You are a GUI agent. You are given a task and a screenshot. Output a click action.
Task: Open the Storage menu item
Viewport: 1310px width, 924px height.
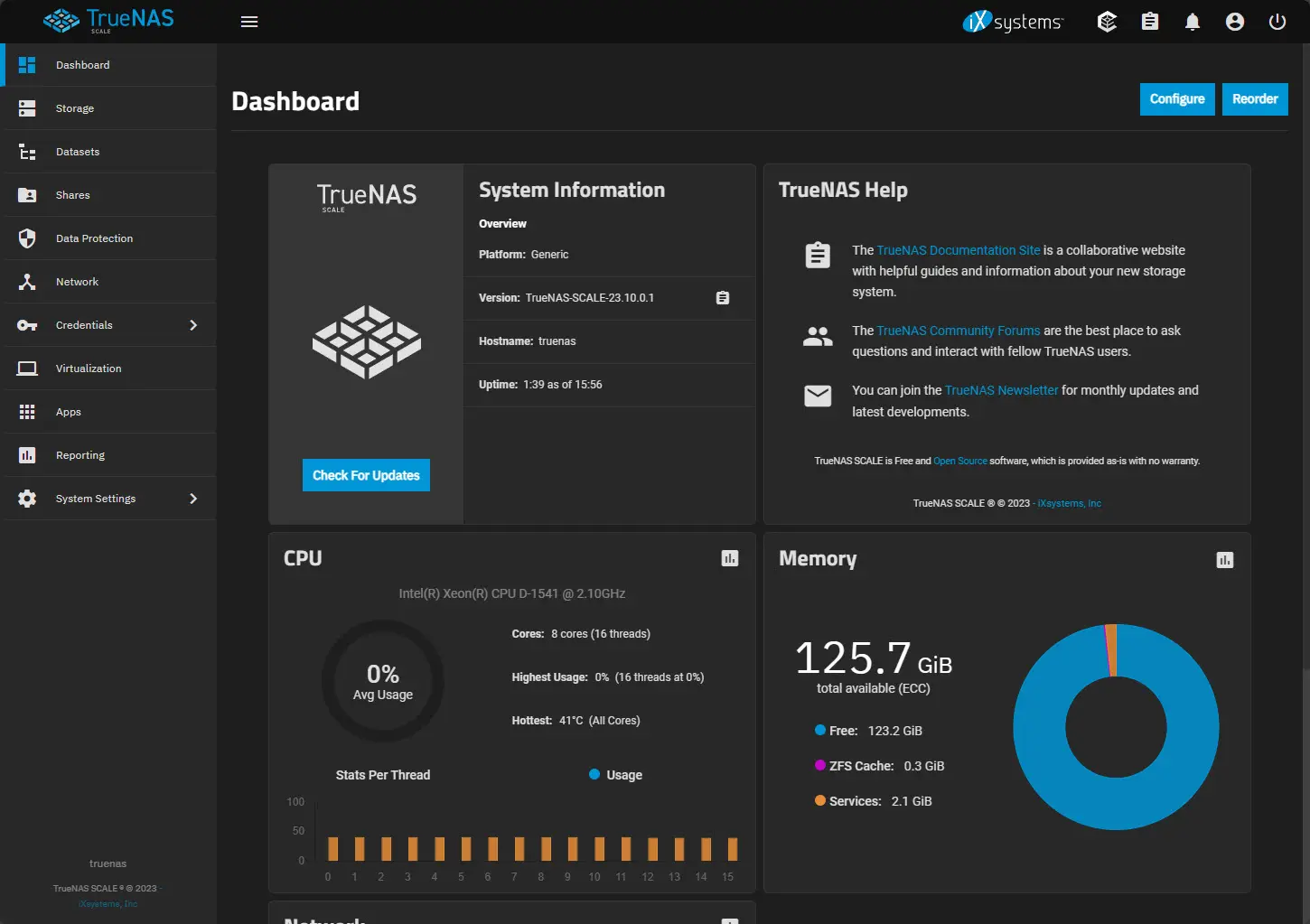click(x=108, y=108)
